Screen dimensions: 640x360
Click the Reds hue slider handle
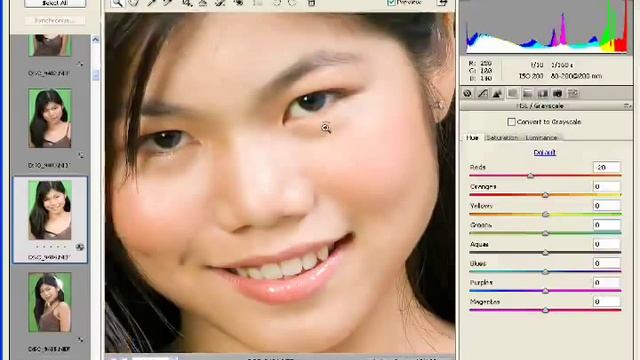[x=530, y=176]
